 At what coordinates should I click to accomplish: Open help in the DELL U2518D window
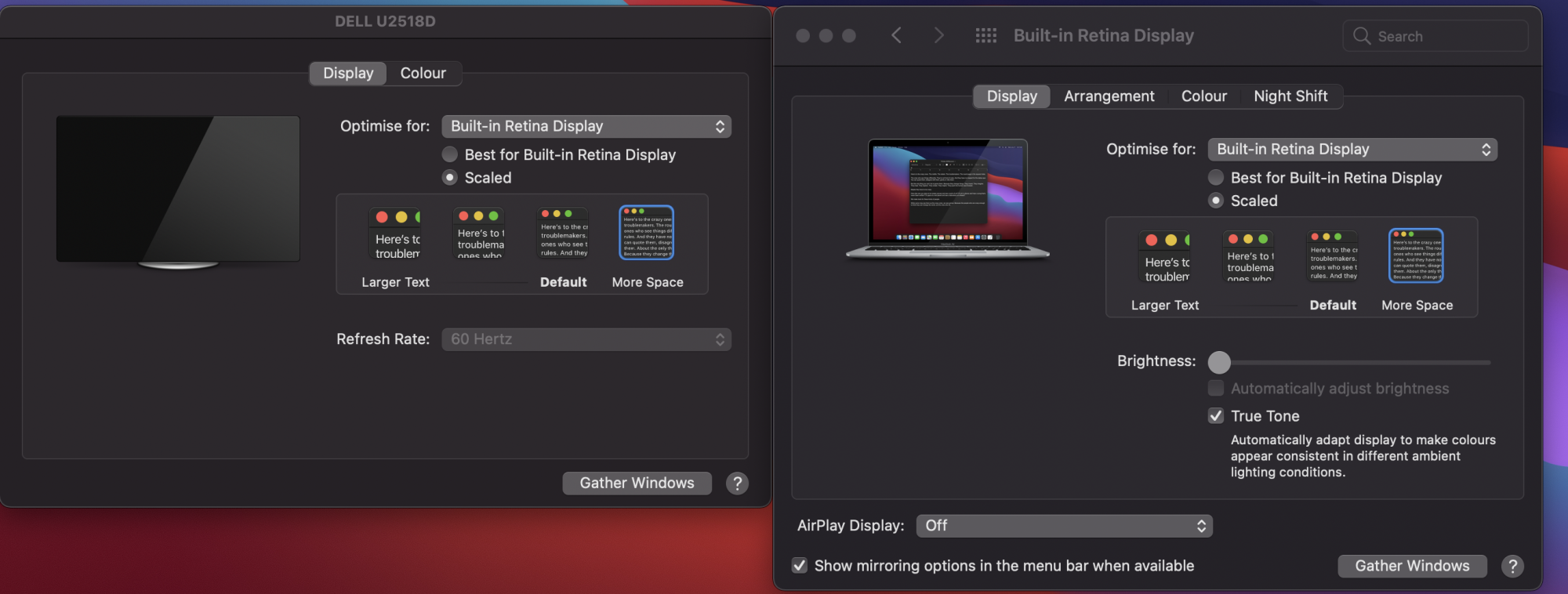(737, 484)
